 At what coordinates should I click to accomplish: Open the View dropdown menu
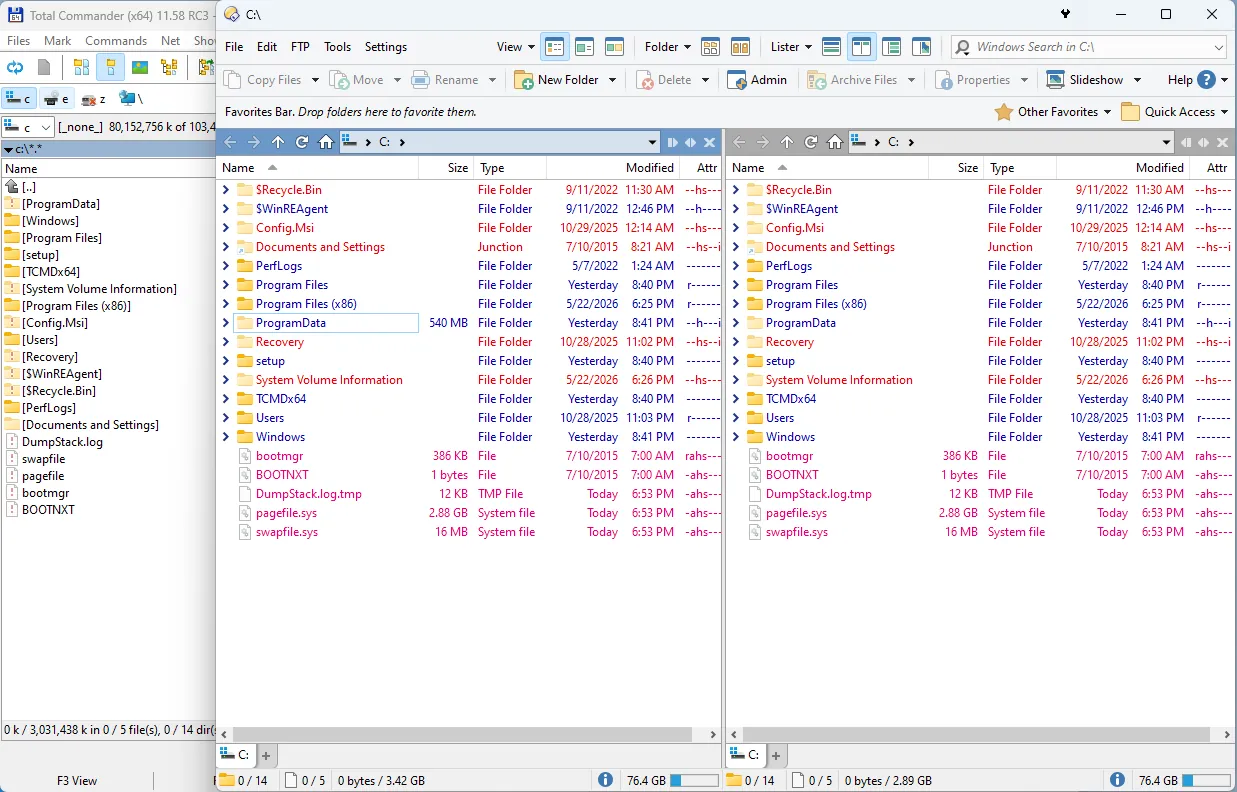[x=516, y=46]
